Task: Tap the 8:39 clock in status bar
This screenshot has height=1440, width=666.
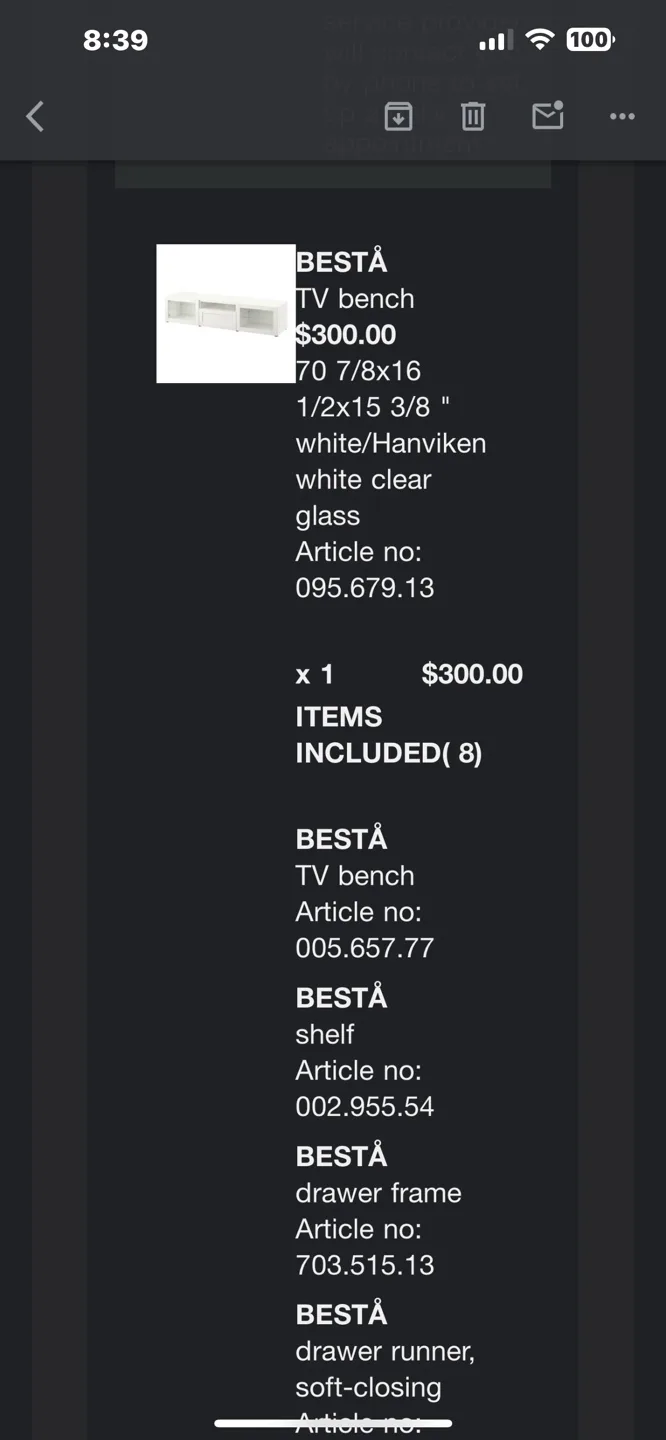Action: pos(115,40)
